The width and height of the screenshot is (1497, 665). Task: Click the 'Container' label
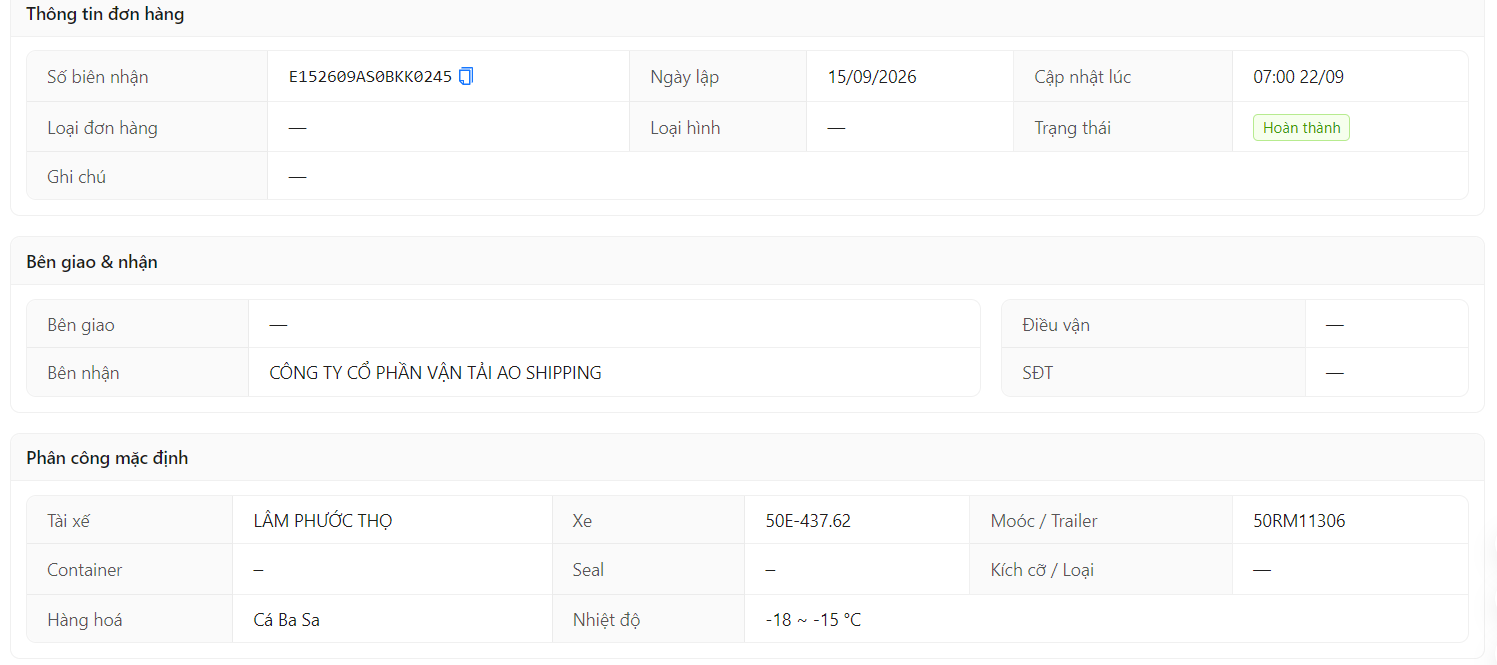[x=85, y=570]
